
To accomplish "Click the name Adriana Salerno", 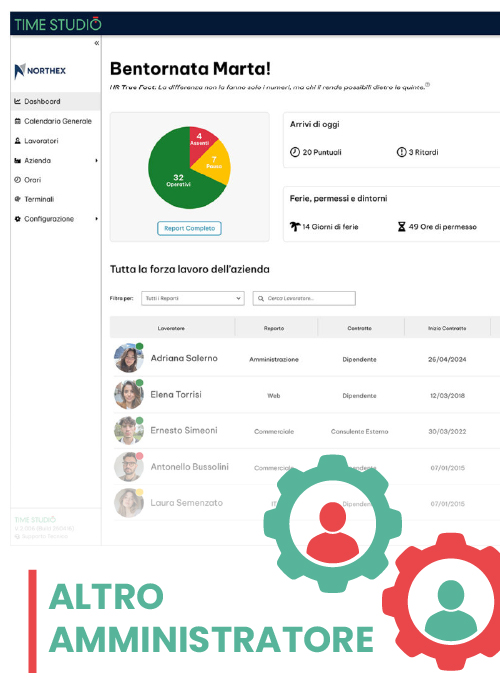I will pos(184,358).
